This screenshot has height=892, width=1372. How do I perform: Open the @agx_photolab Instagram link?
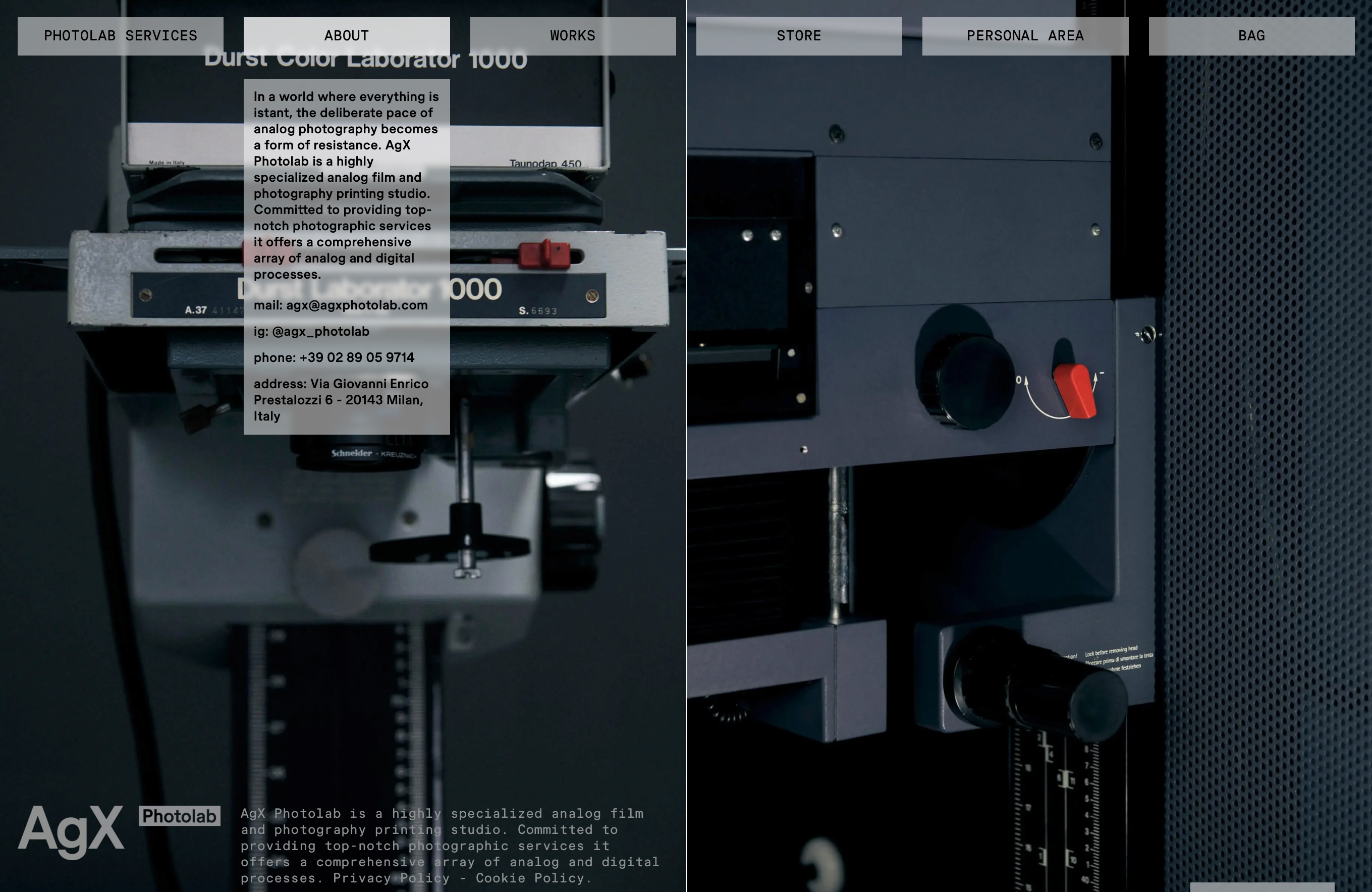point(320,332)
